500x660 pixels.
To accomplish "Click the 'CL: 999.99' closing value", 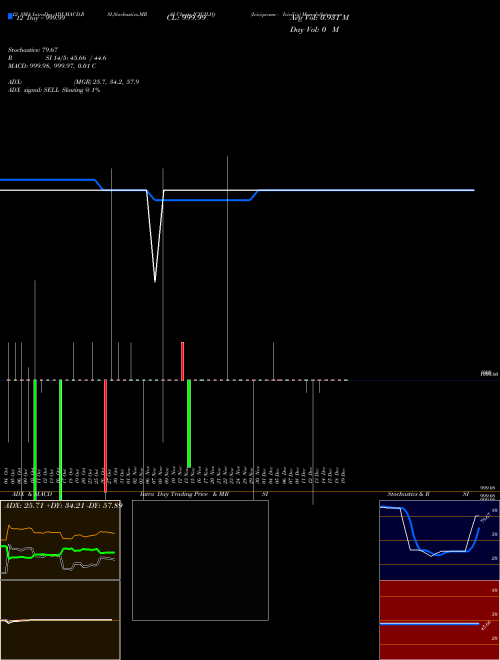I will click(186, 18).
